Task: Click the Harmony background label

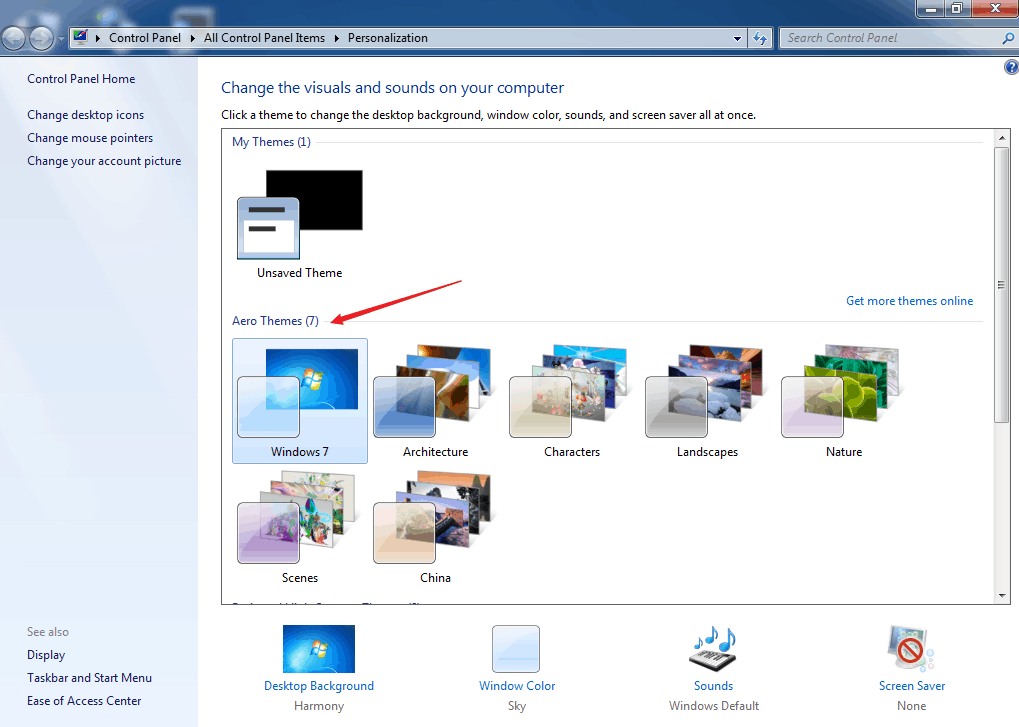Action: 318,706
